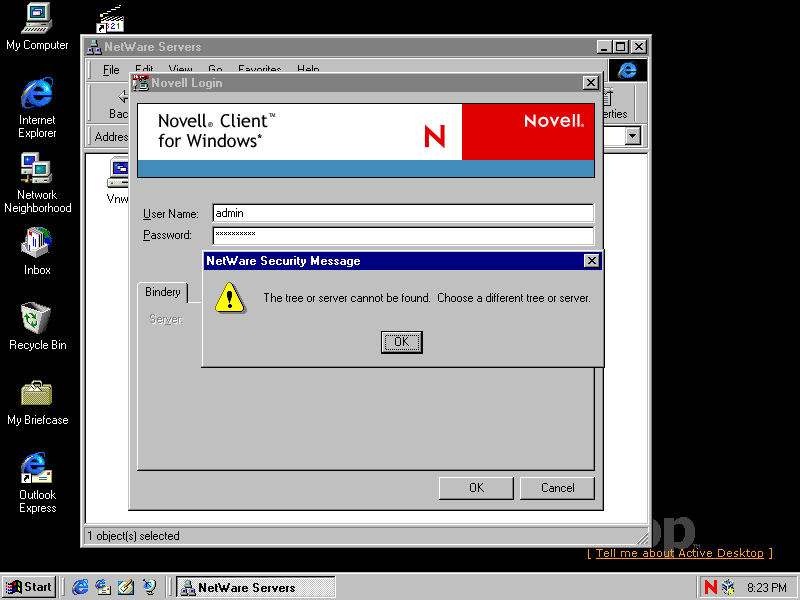Click OK in the Novell Login dialog

click(x=476, y=488)
